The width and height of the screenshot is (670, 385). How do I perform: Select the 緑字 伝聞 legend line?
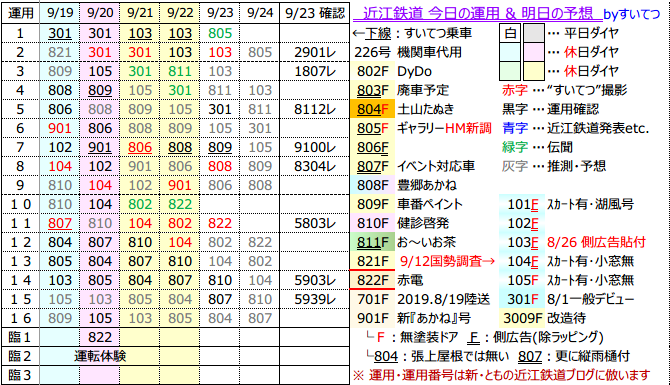537,147
